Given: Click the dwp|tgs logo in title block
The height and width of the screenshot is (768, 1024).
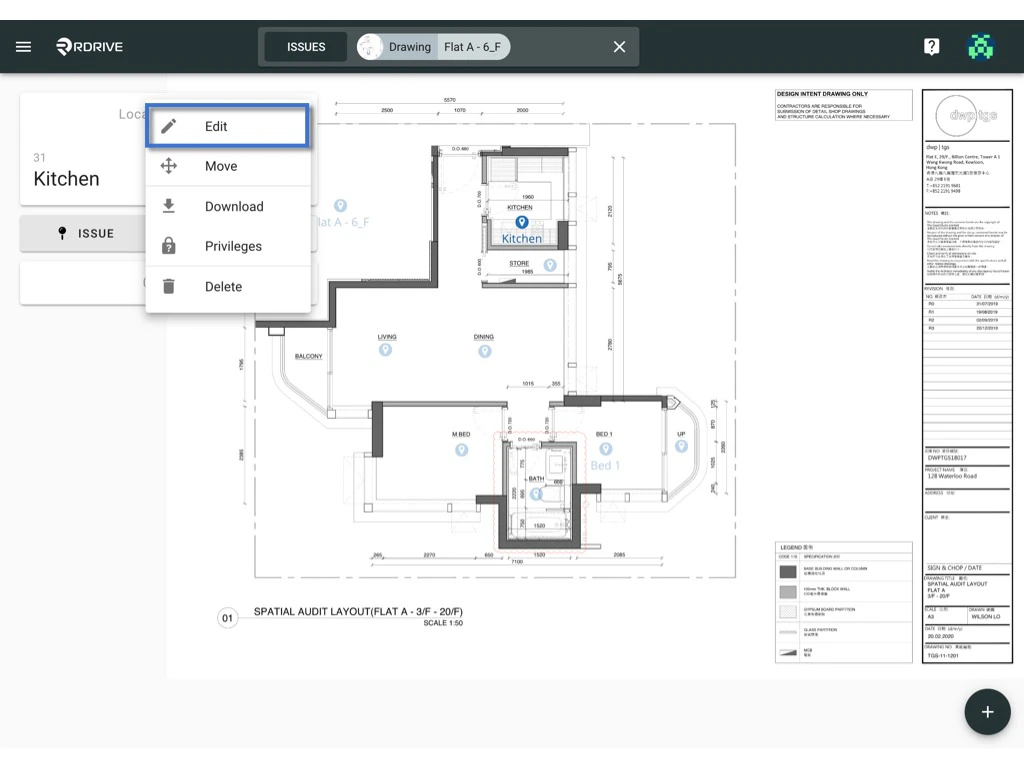Looking at the screenshot, I should 966,116.
